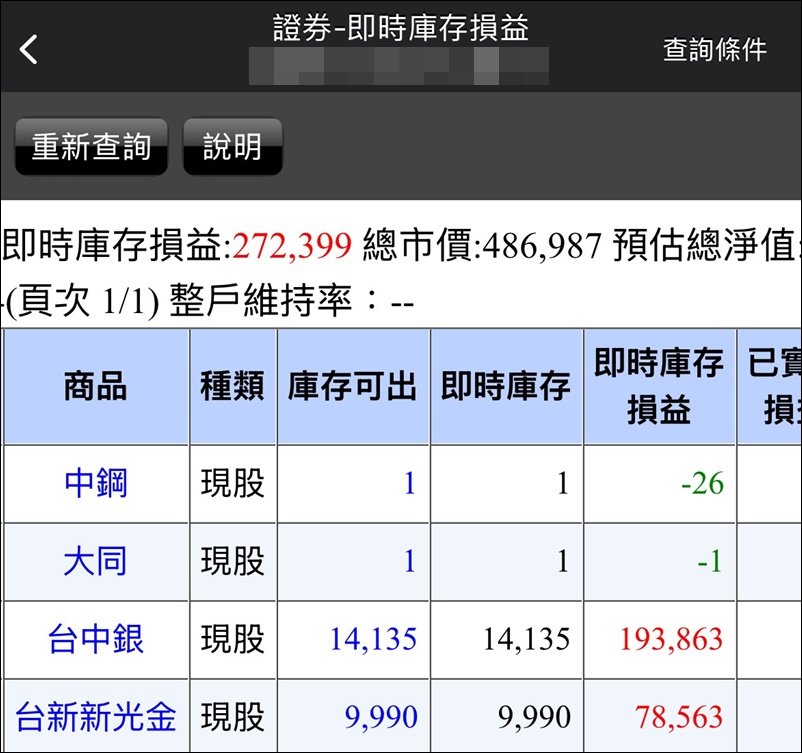Image resolution: width=802 pixels, height=753 pixels.
Task: Tap the 即時庫存損益 column header
Action: click(656, 387)
